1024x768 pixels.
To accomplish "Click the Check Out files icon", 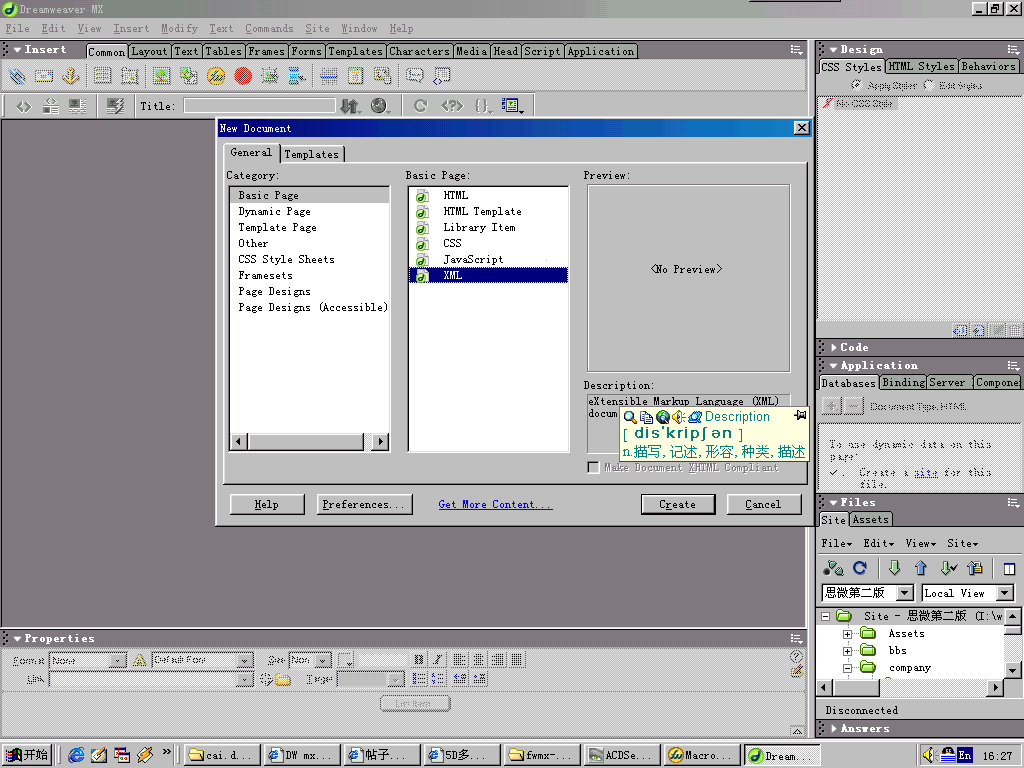I will 948,568.
